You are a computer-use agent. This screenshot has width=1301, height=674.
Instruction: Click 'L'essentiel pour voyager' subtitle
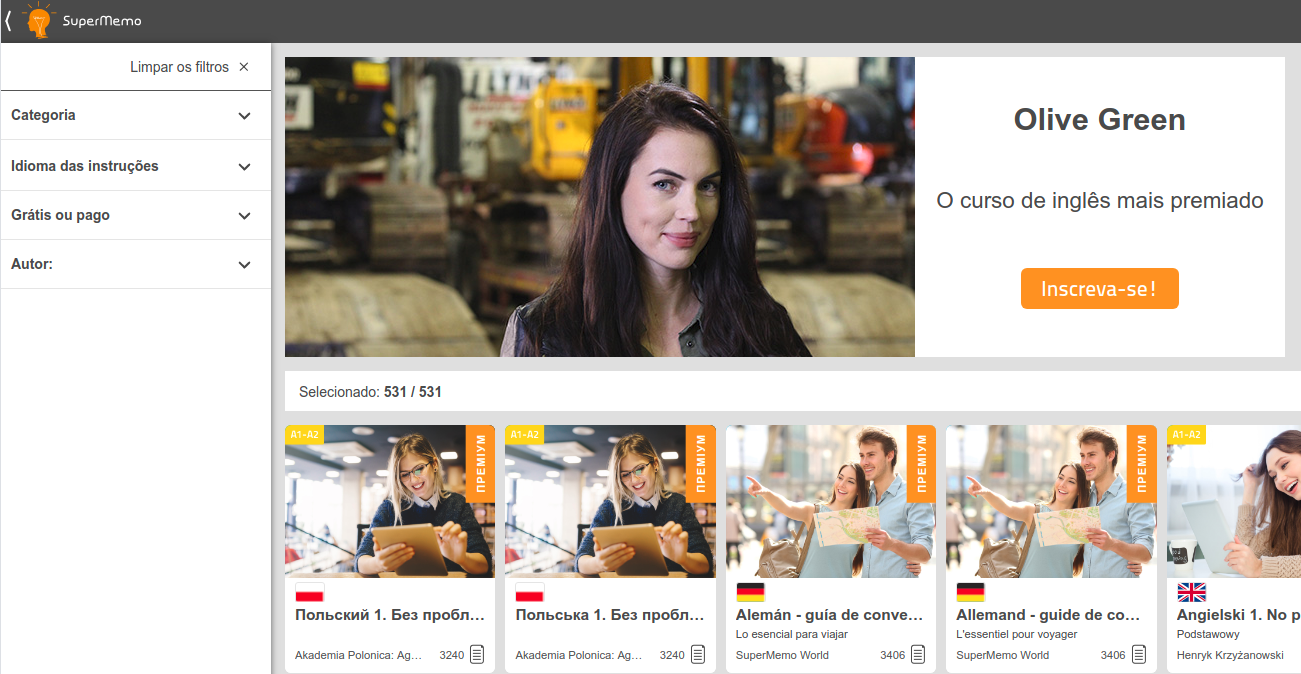(x=1017, y=634)
